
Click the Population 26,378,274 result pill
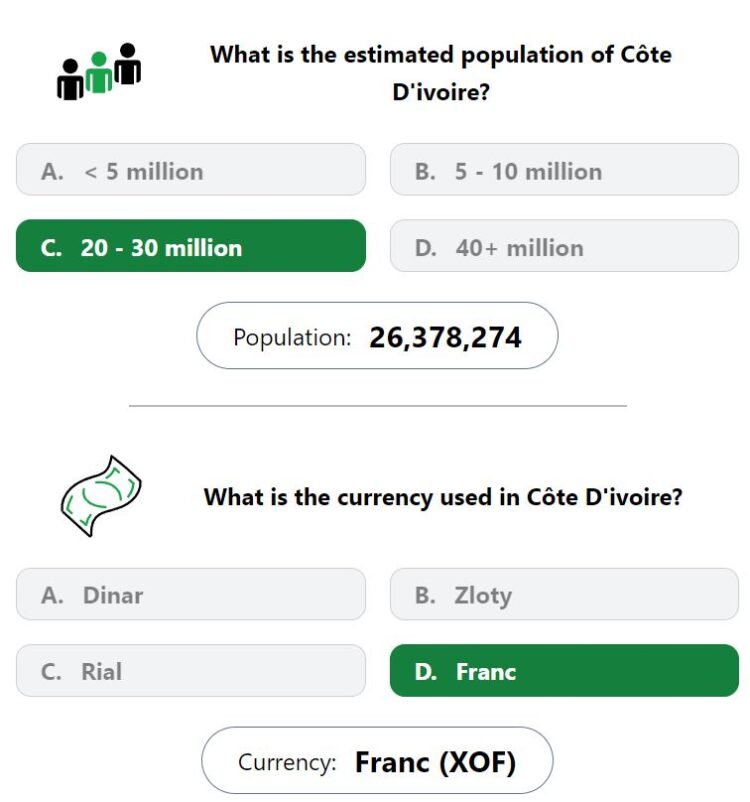tap(377, 336)
